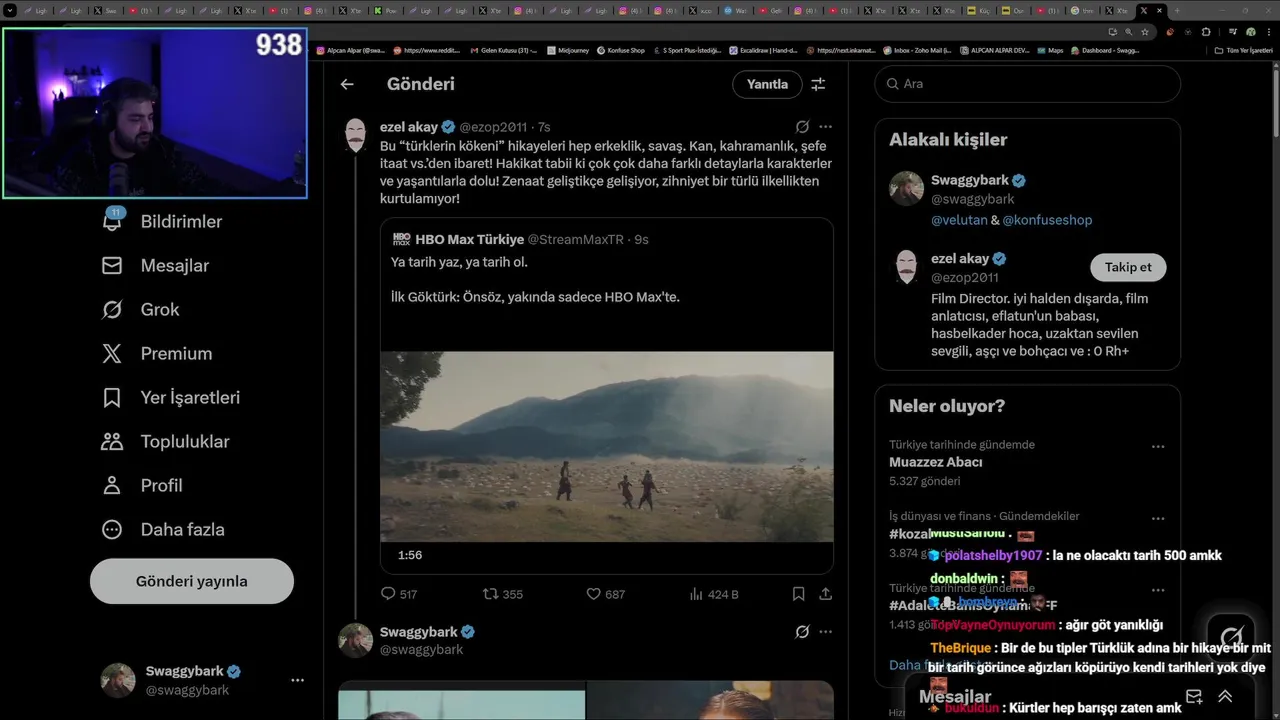Image resolution: width=1280 pixels, height=720 pixels.
Task: Open the more options on ezel akay's post
Action: pos(825,127)
